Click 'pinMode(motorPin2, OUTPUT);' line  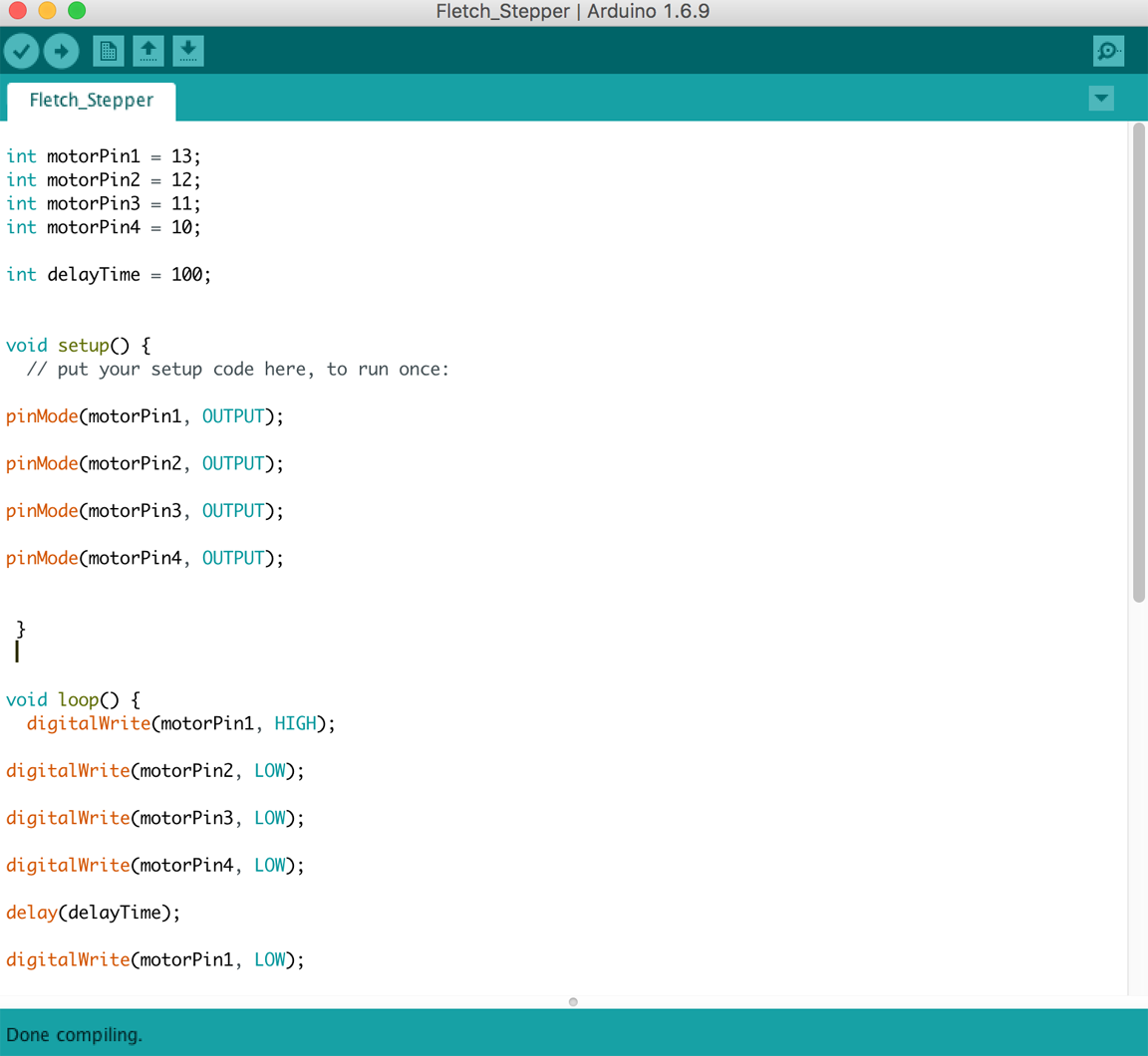click(x=144, y=464)
